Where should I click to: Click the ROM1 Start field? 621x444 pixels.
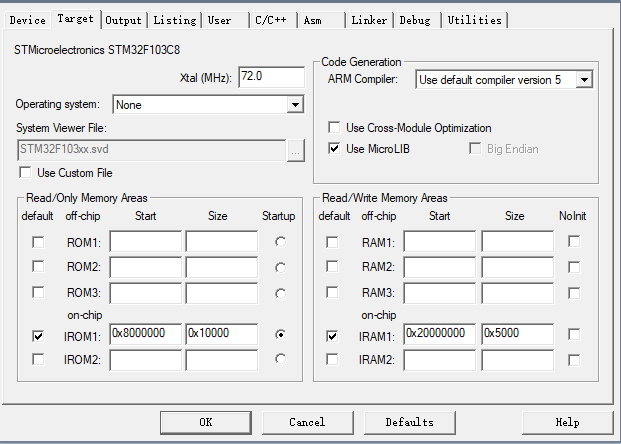146,241
